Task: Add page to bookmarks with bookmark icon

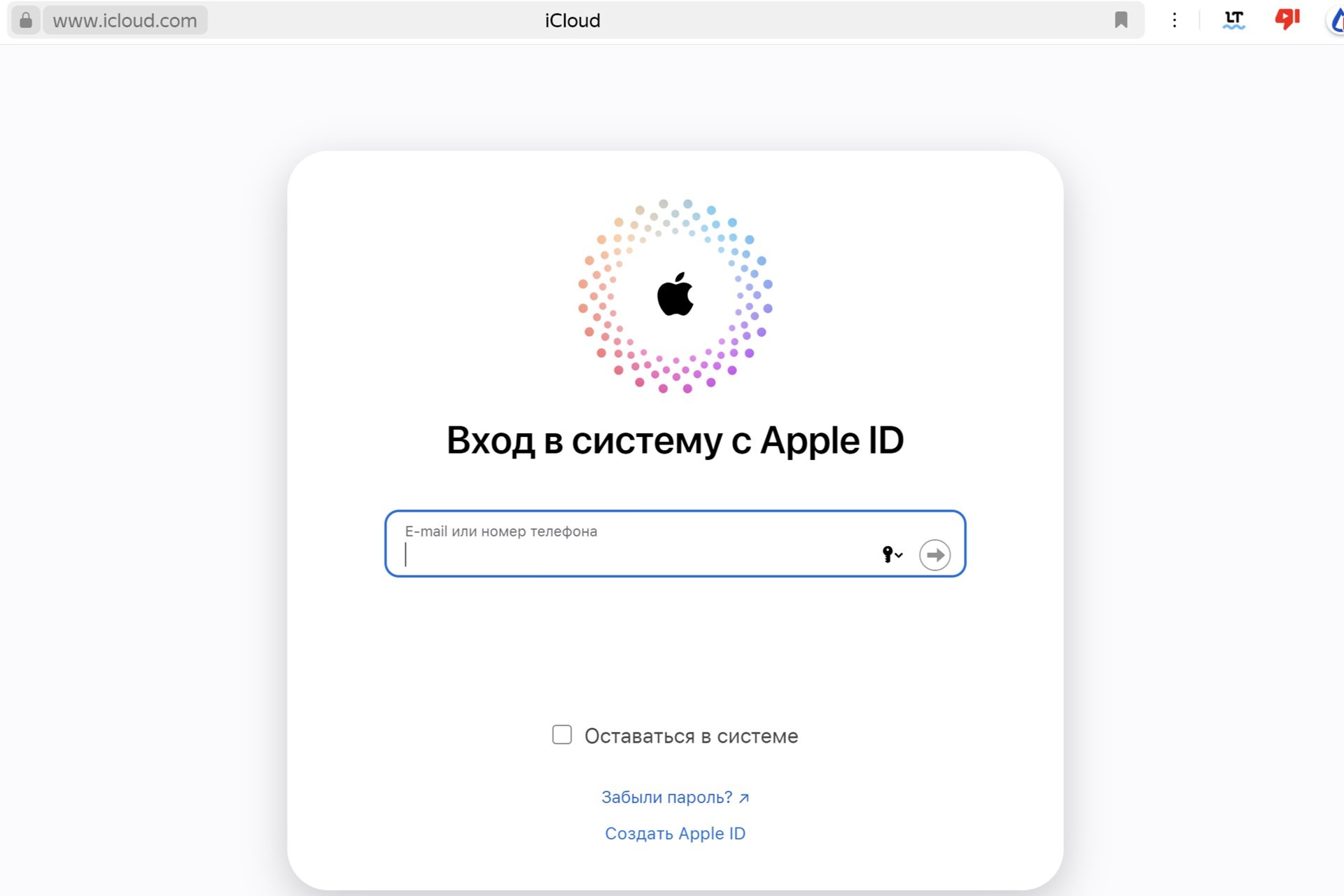Action: point(1121,20)
